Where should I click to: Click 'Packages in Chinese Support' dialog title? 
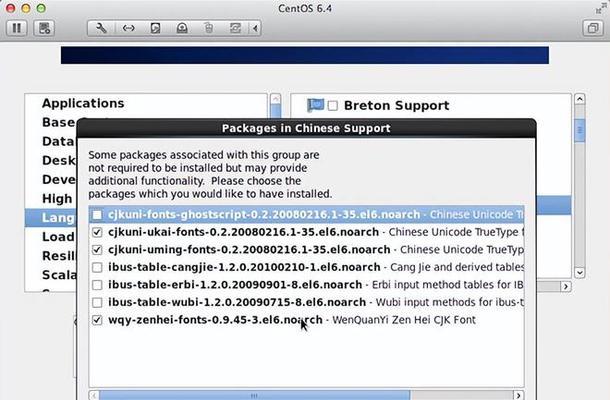(x=306, y=128)
